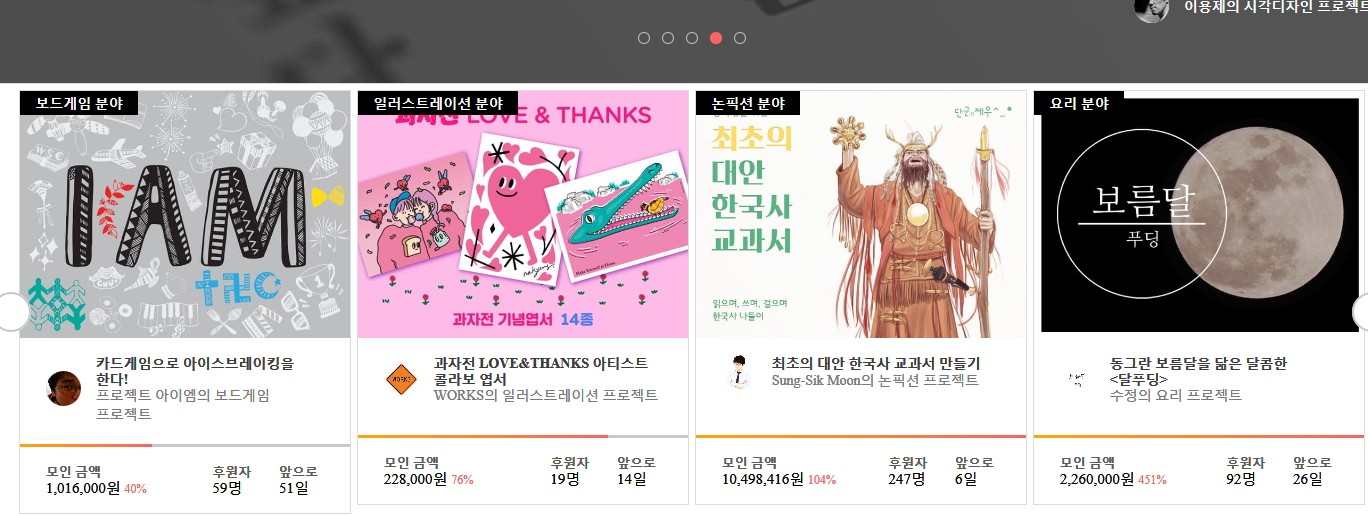
Task: Click 프로젝트 아이엠 creator avatar photo
Action: pos(64,388)
